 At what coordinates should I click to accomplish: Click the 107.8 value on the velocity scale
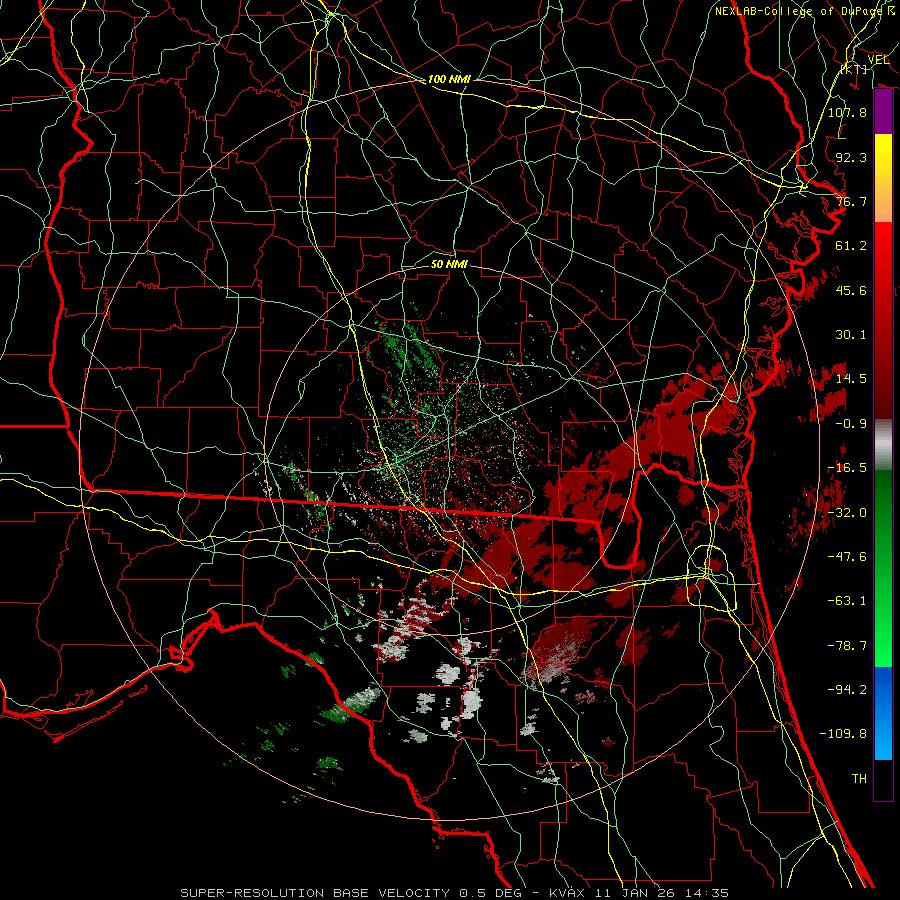click(x=847, y=112)
